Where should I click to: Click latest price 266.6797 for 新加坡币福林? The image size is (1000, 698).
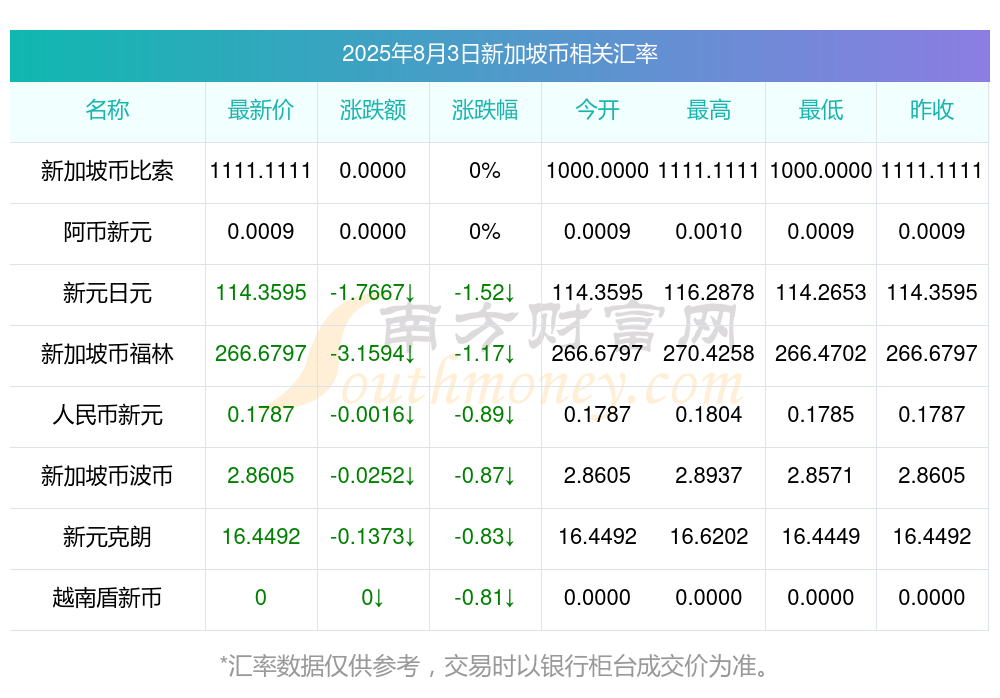pyautogui.click(x=261, y=353)
